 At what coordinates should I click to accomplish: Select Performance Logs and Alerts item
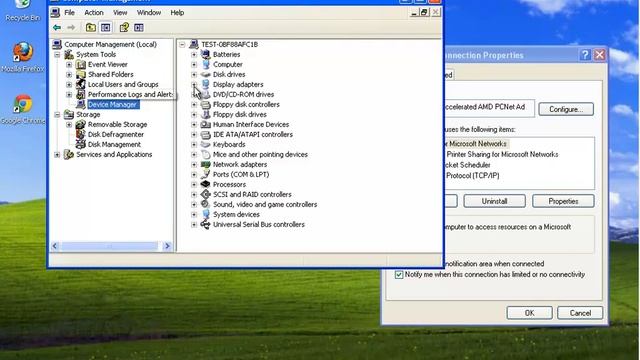click(x=130, y=94)
